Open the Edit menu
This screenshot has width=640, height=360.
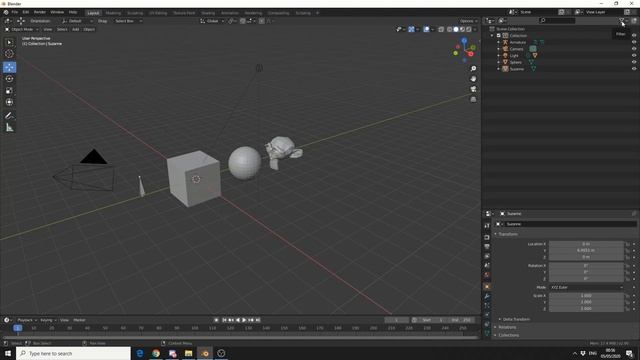pyautogui.click(x=26, y=12)
